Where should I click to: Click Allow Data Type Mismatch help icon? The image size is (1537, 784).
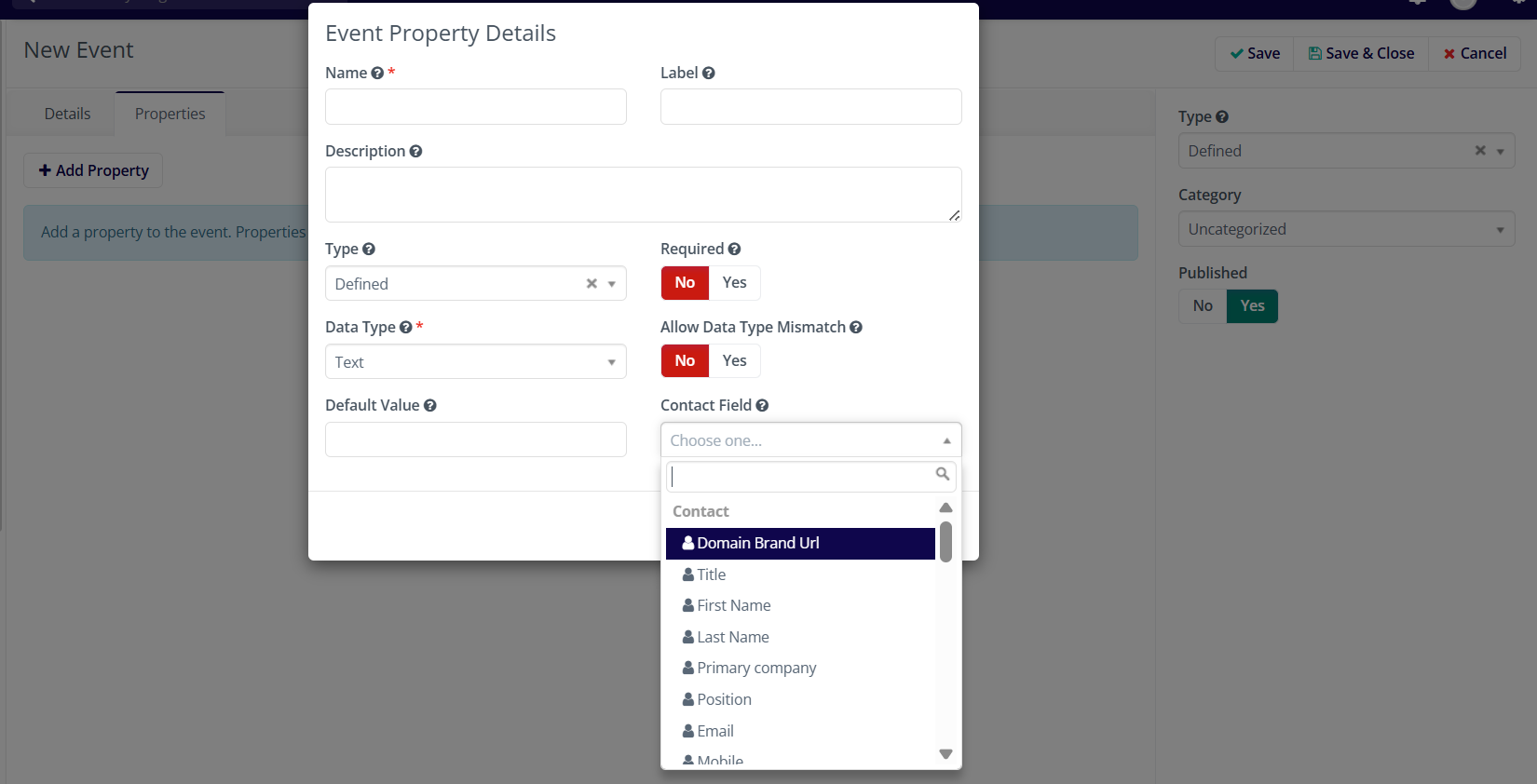click(856, 328)
